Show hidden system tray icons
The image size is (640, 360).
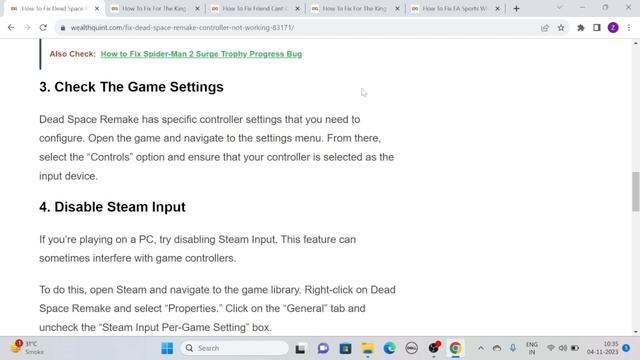pyautogui.click(x=481, y=348)
